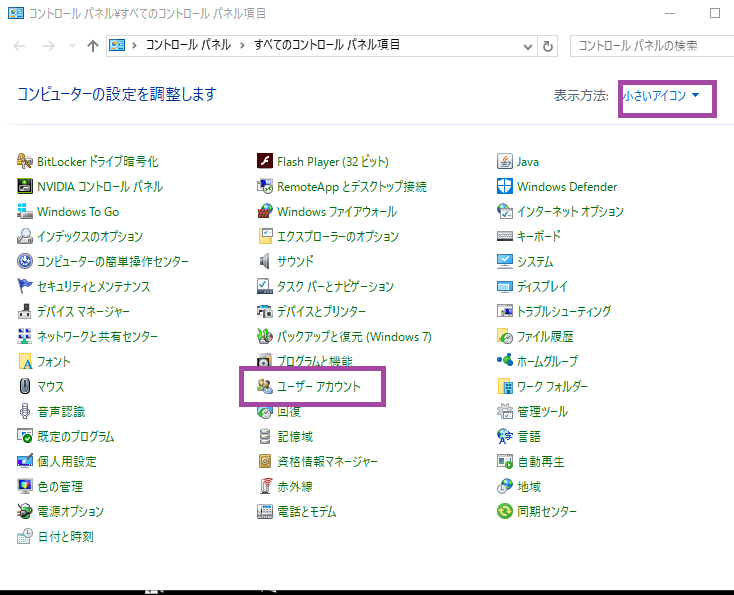Open the デバイス マネージャー icon
This screenshot has height=595, width=734.
click(24, 311)
